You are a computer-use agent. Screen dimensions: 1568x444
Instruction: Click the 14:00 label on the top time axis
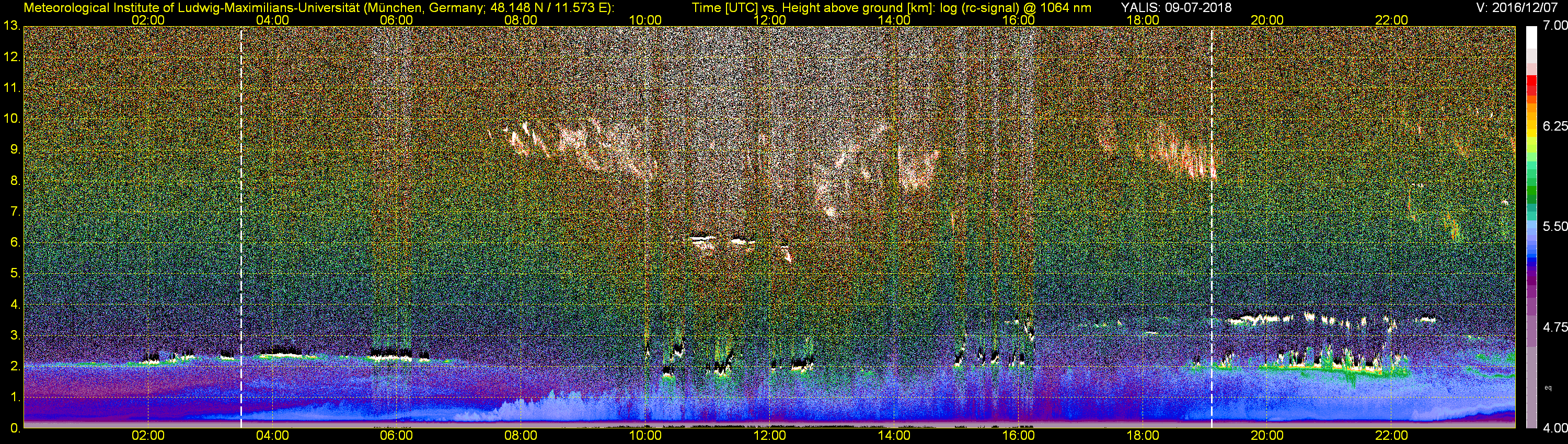(894, 20)
